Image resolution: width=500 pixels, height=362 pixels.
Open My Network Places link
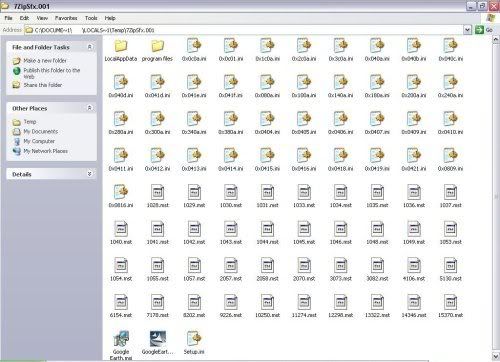coord(46,151)
